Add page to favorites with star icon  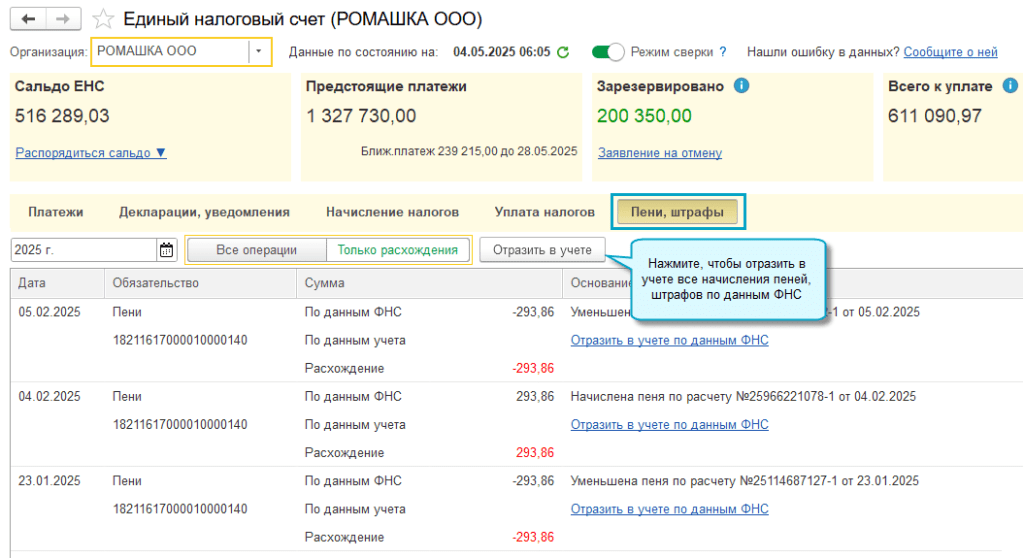[x=102, y=19]
